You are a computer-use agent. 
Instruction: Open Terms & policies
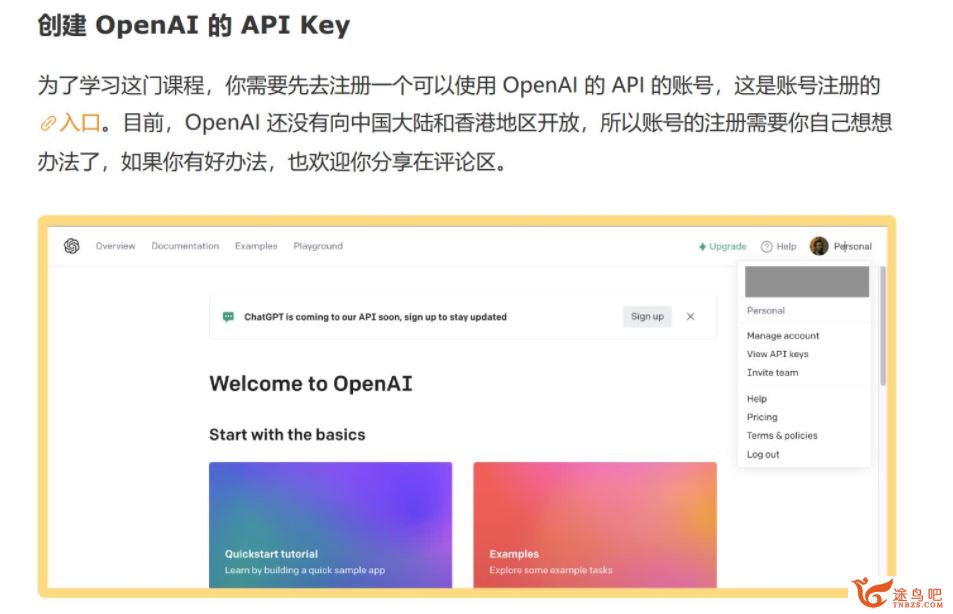click(x=782, y=435)
